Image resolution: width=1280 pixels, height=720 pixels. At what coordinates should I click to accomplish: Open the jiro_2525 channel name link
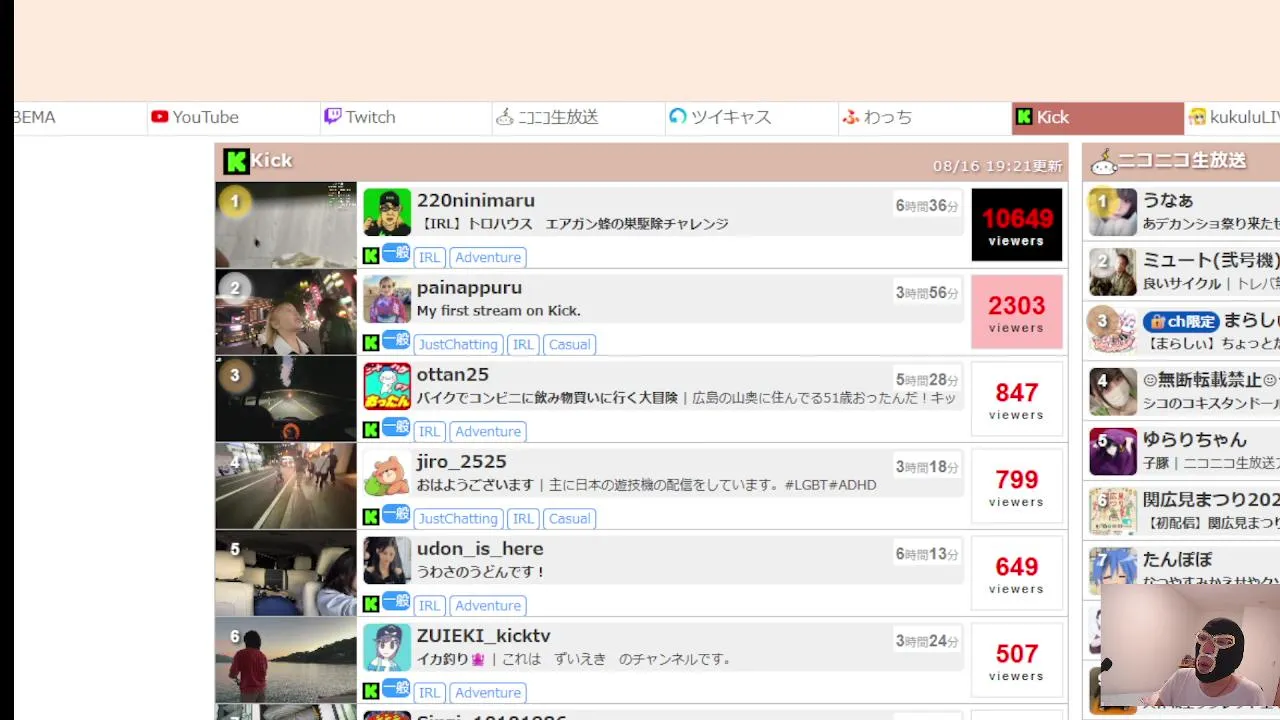462,462
